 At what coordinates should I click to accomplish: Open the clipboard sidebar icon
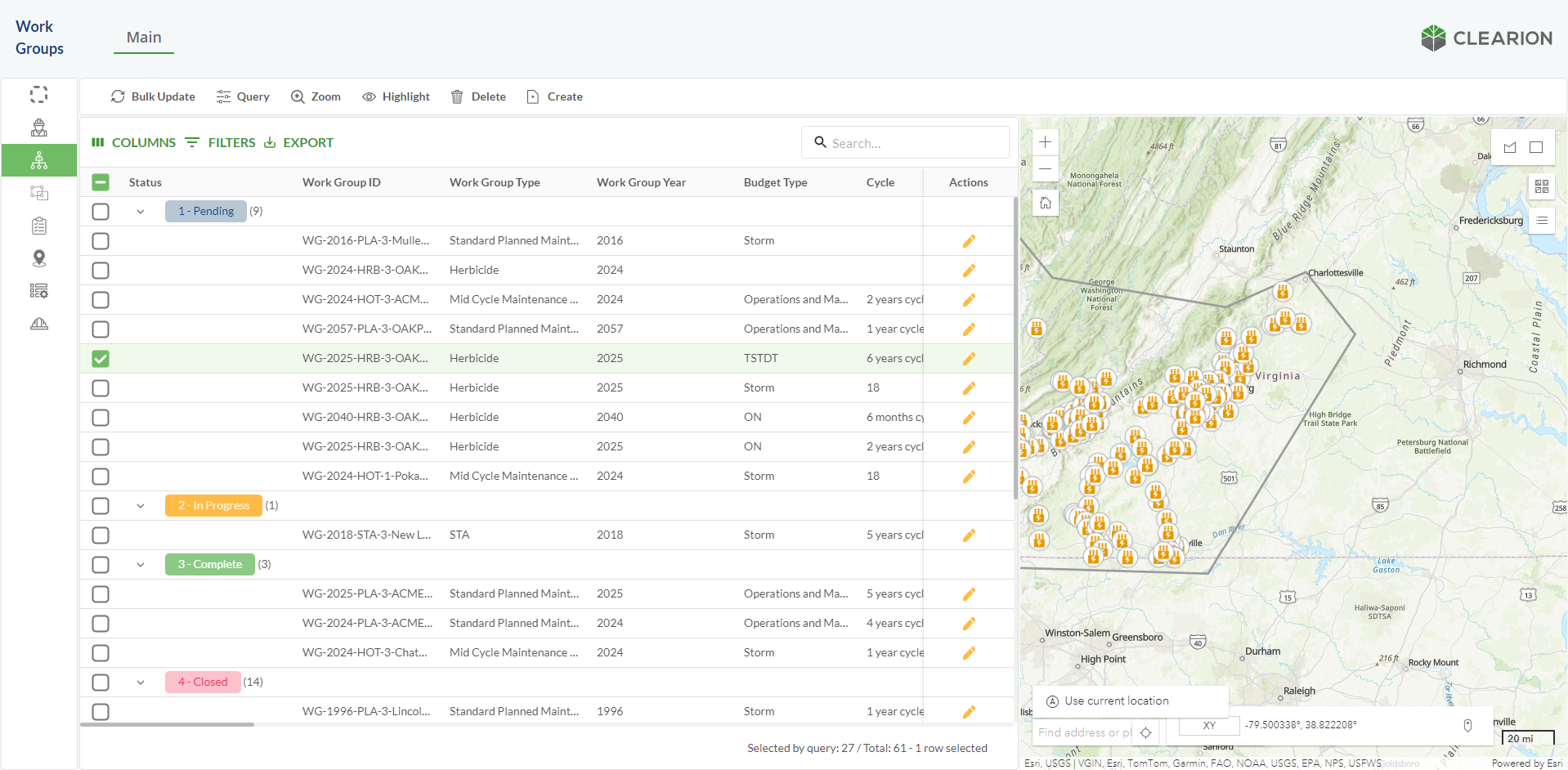pyautogui.click(x=39, y=226)
